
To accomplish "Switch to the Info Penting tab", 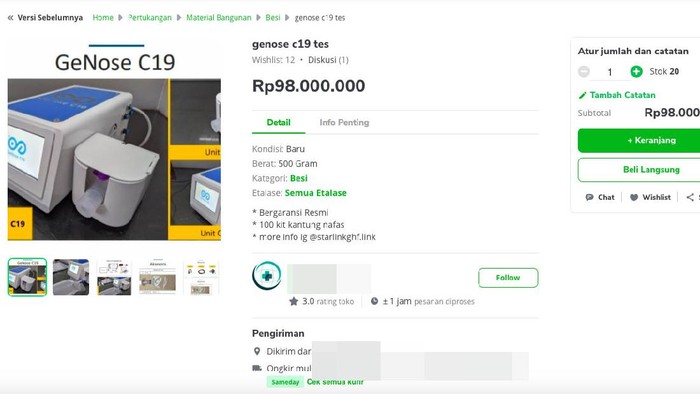I will 344,122.
